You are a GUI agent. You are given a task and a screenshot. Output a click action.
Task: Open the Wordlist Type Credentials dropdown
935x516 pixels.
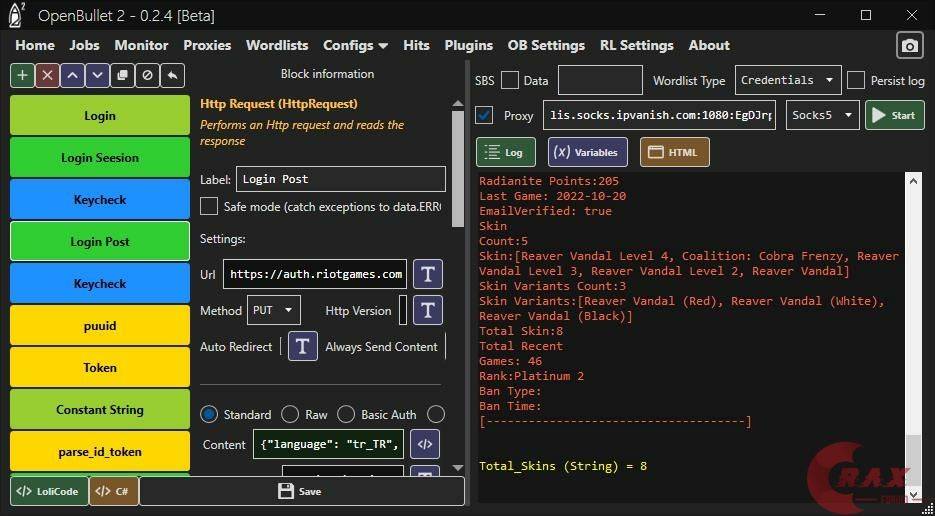click(788, 80)
